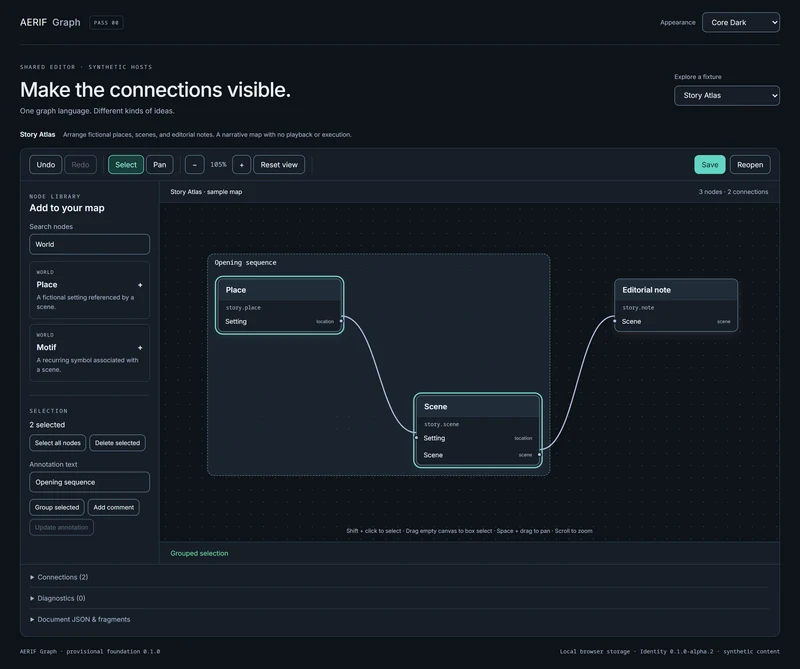The height and width of the screenshot is (669, 800).
Task: Open the Story Atlas fixture dropdown
Action: pos(727,95)
